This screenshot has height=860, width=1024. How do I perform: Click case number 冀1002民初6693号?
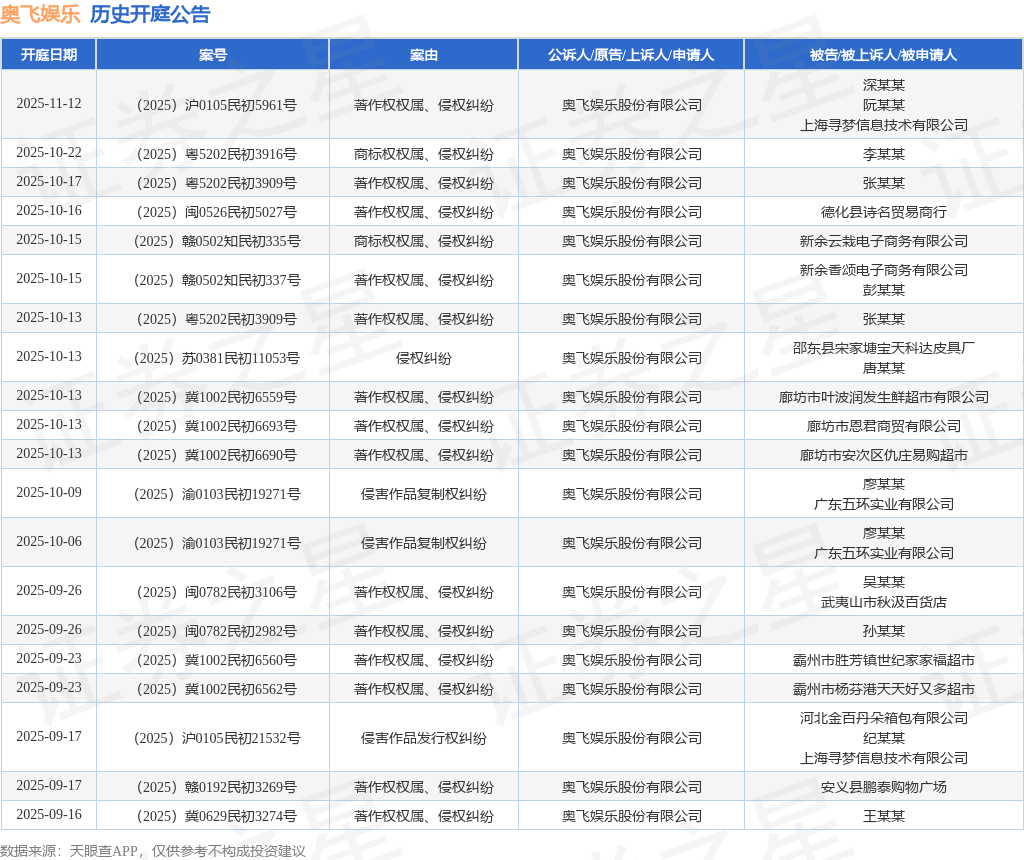tap(217, 426)
